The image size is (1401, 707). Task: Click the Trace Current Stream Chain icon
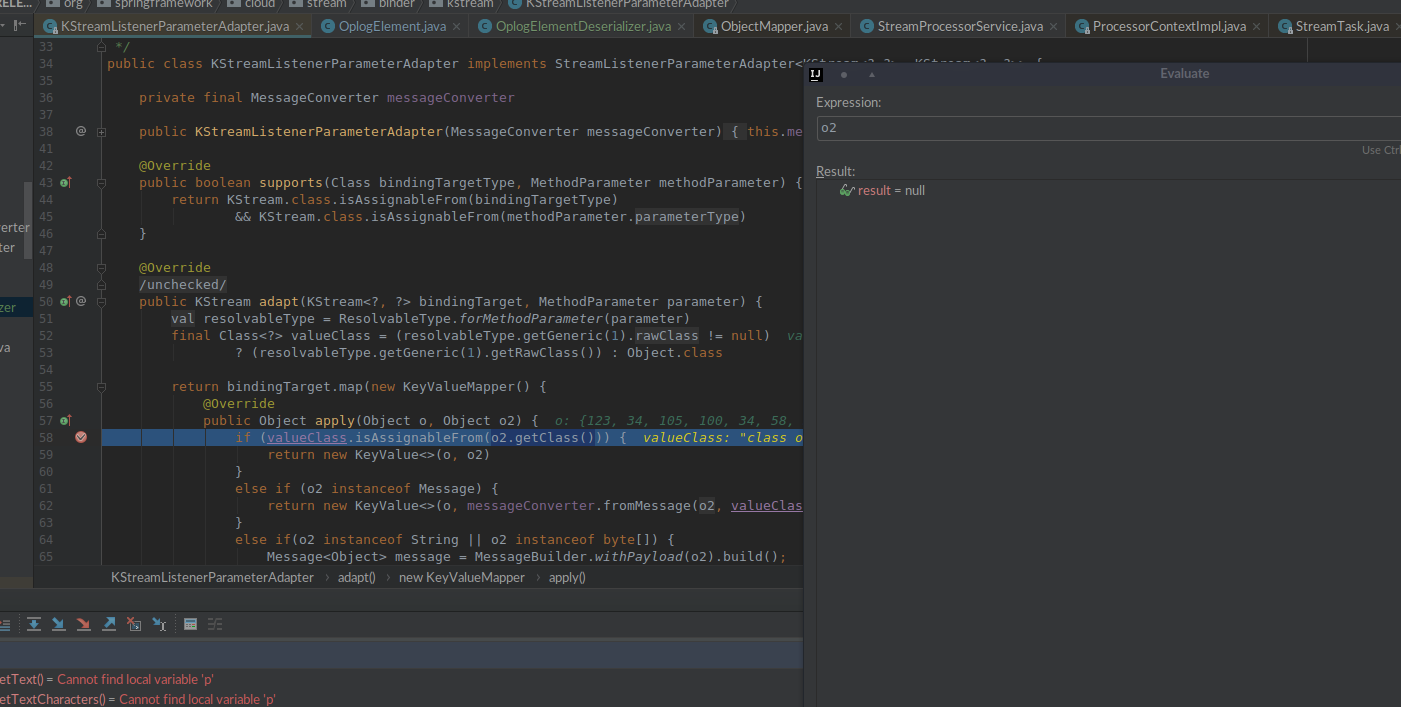tap(215, 624)
